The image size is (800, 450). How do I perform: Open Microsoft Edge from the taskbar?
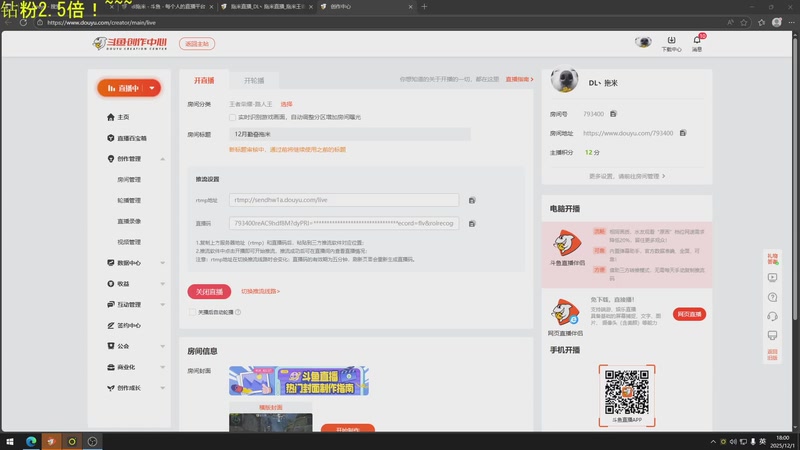(x=31, y=441)
